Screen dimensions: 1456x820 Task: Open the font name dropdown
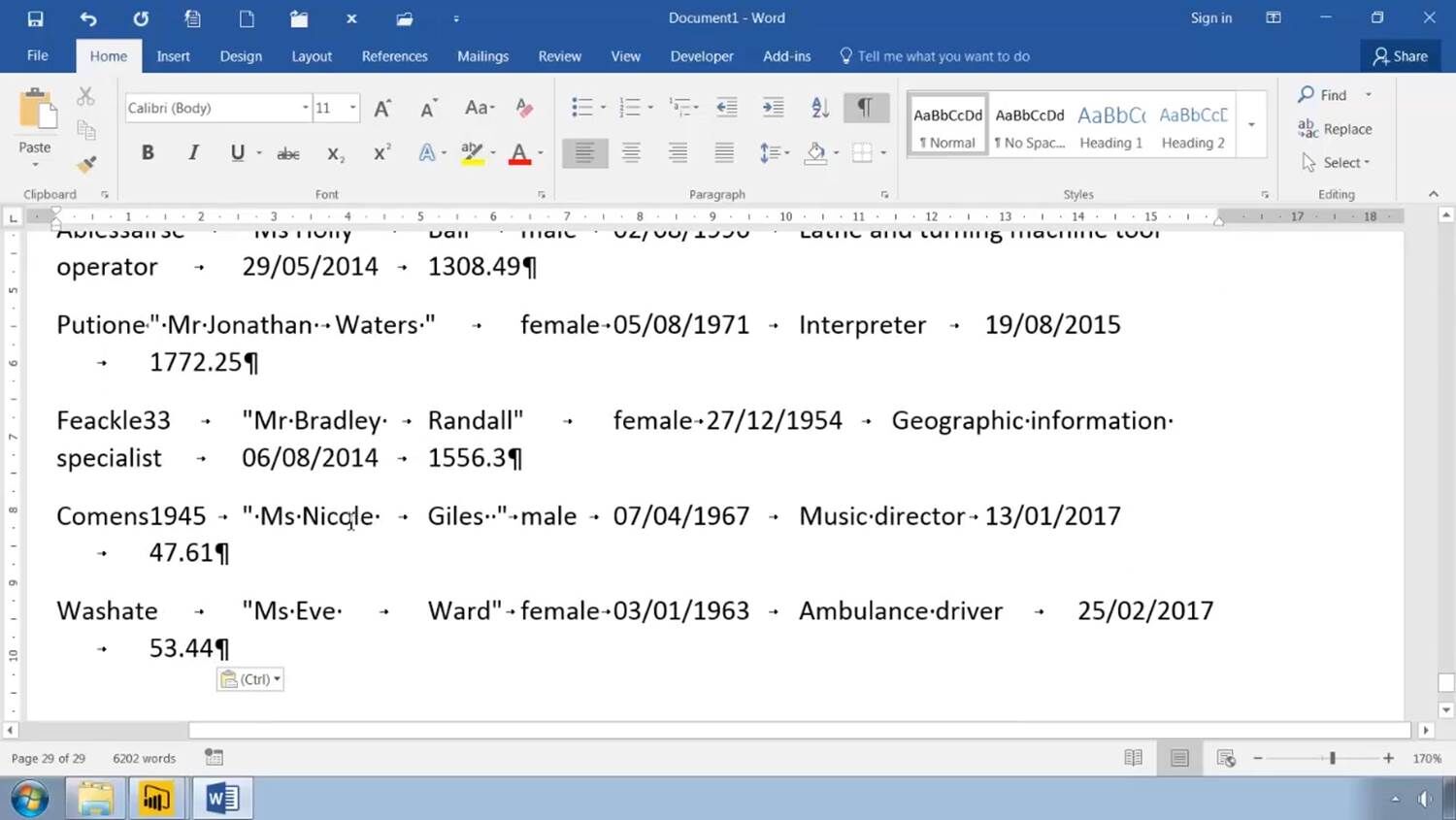pyautogui.click(x=305, y=108)
